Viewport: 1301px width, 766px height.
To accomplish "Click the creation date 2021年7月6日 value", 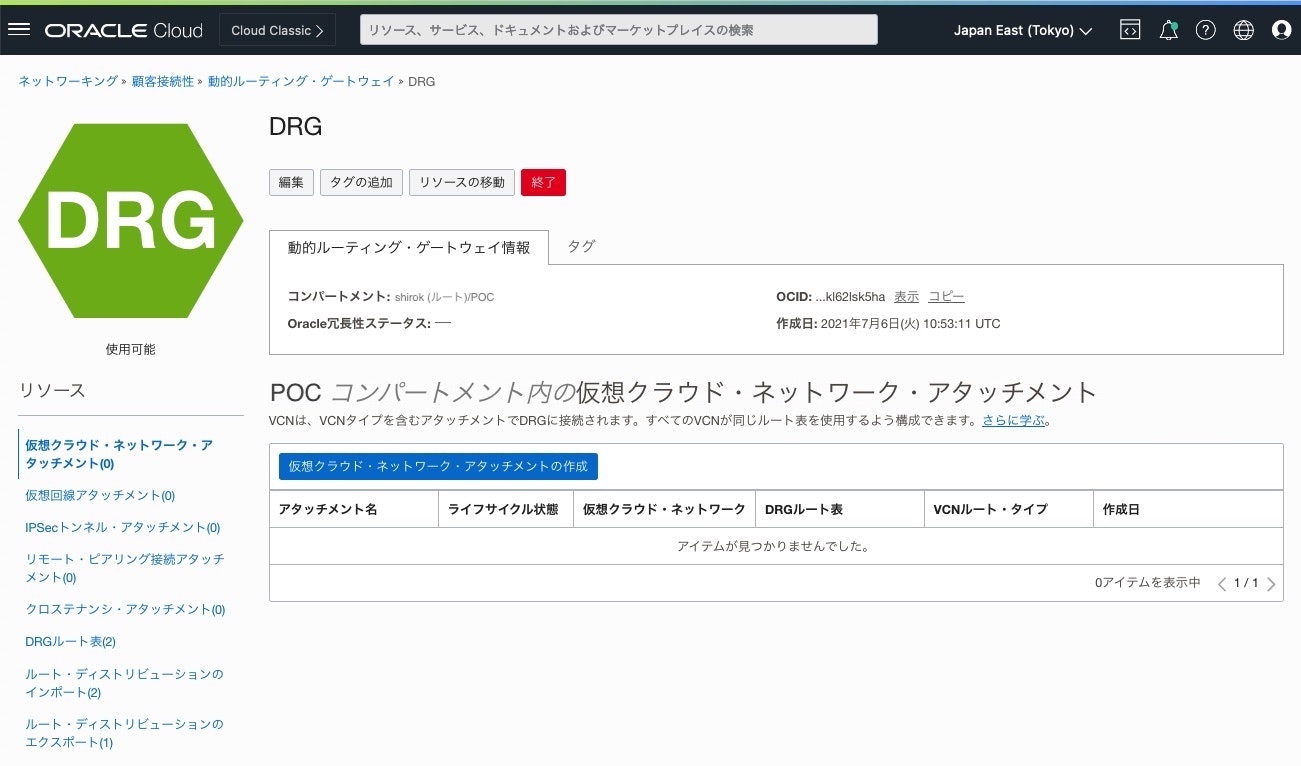I will (910, 324).
